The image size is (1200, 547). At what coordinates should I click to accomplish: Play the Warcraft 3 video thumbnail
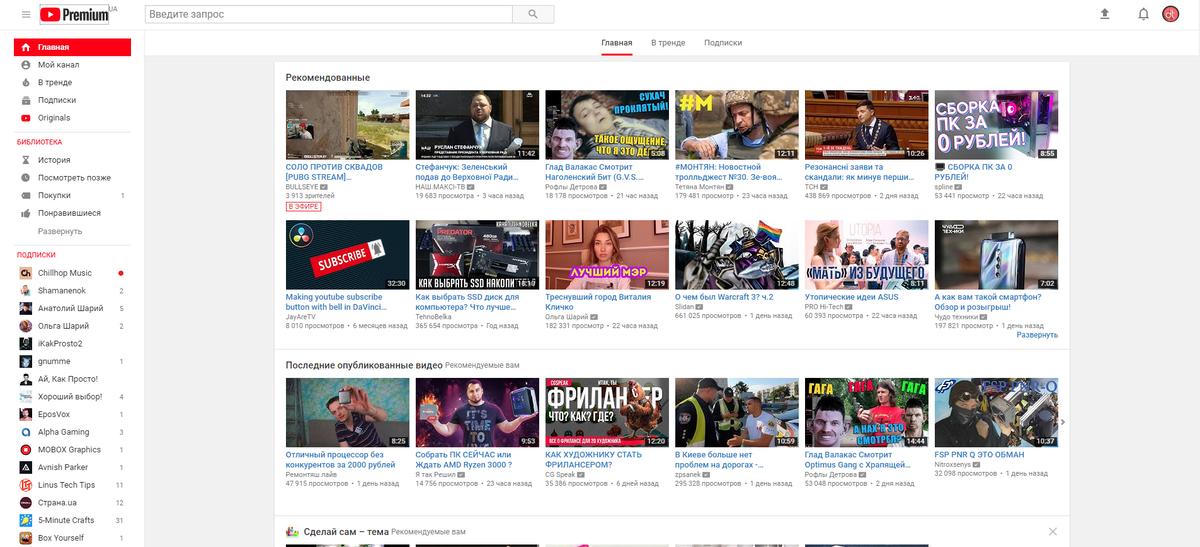click(737, 255)
